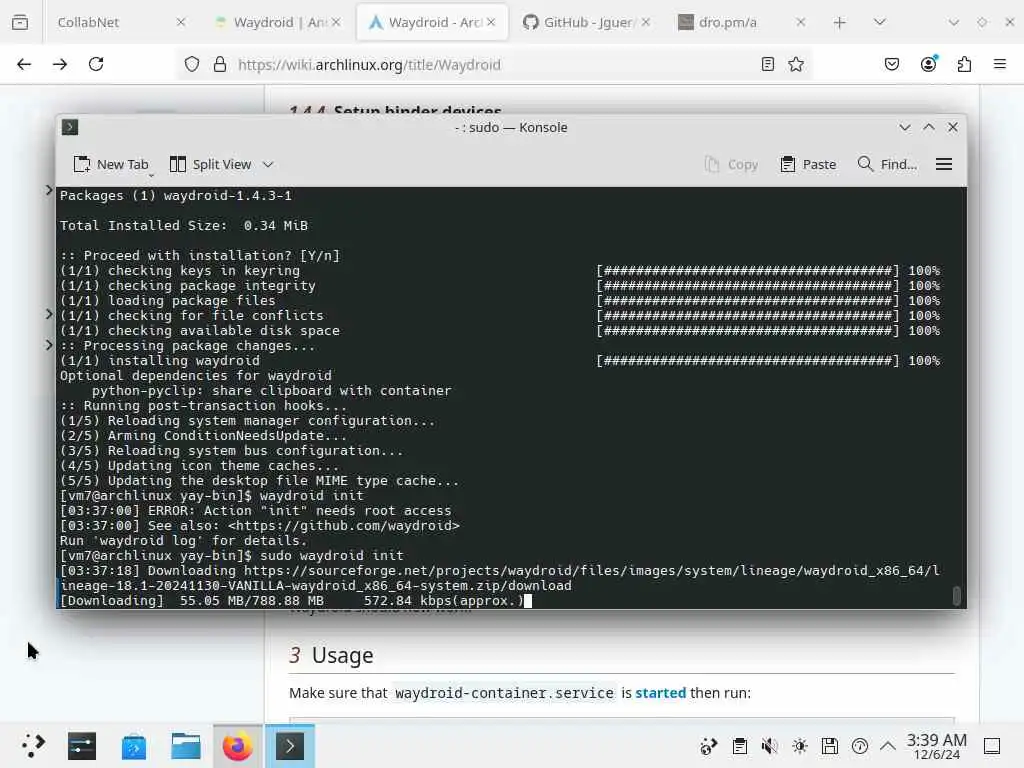Open the tracking protection shield icon

(191, 64)
